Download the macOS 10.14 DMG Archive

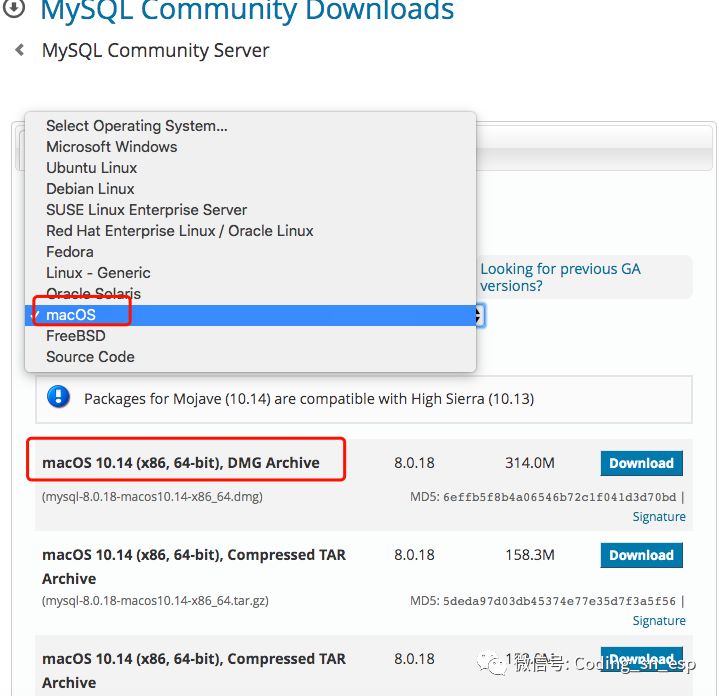tap(641, 463)
